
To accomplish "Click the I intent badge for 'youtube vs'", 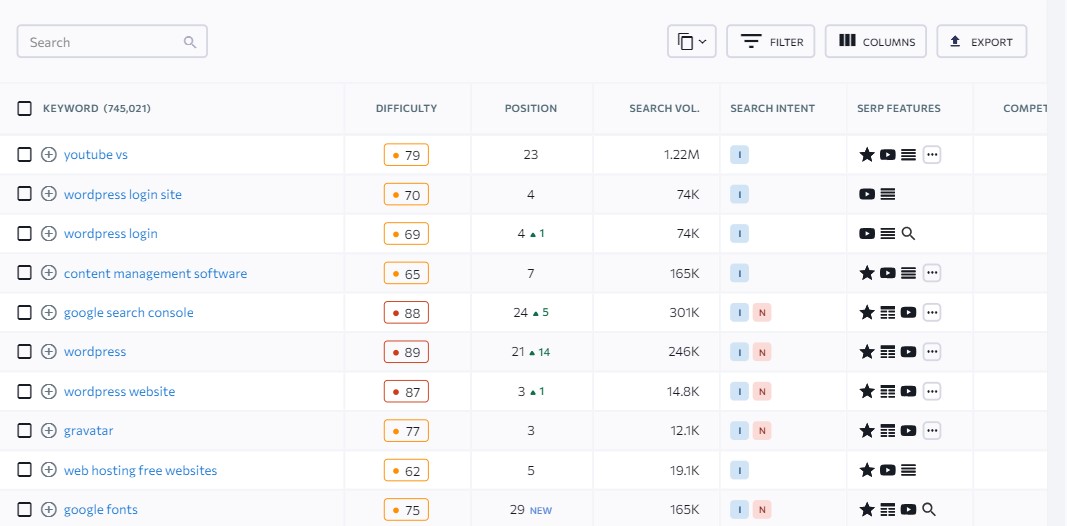I will click(739, 154).
